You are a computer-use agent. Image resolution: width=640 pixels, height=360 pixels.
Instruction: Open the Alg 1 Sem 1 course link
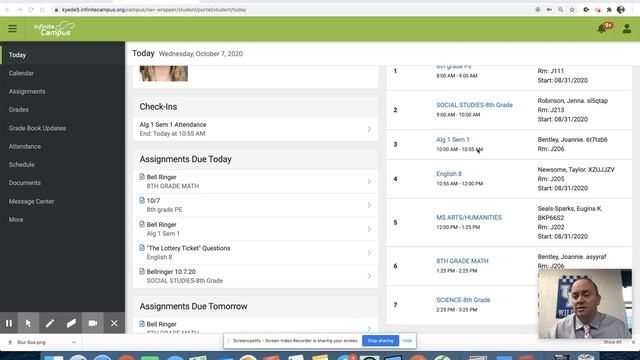pos(453,140)
